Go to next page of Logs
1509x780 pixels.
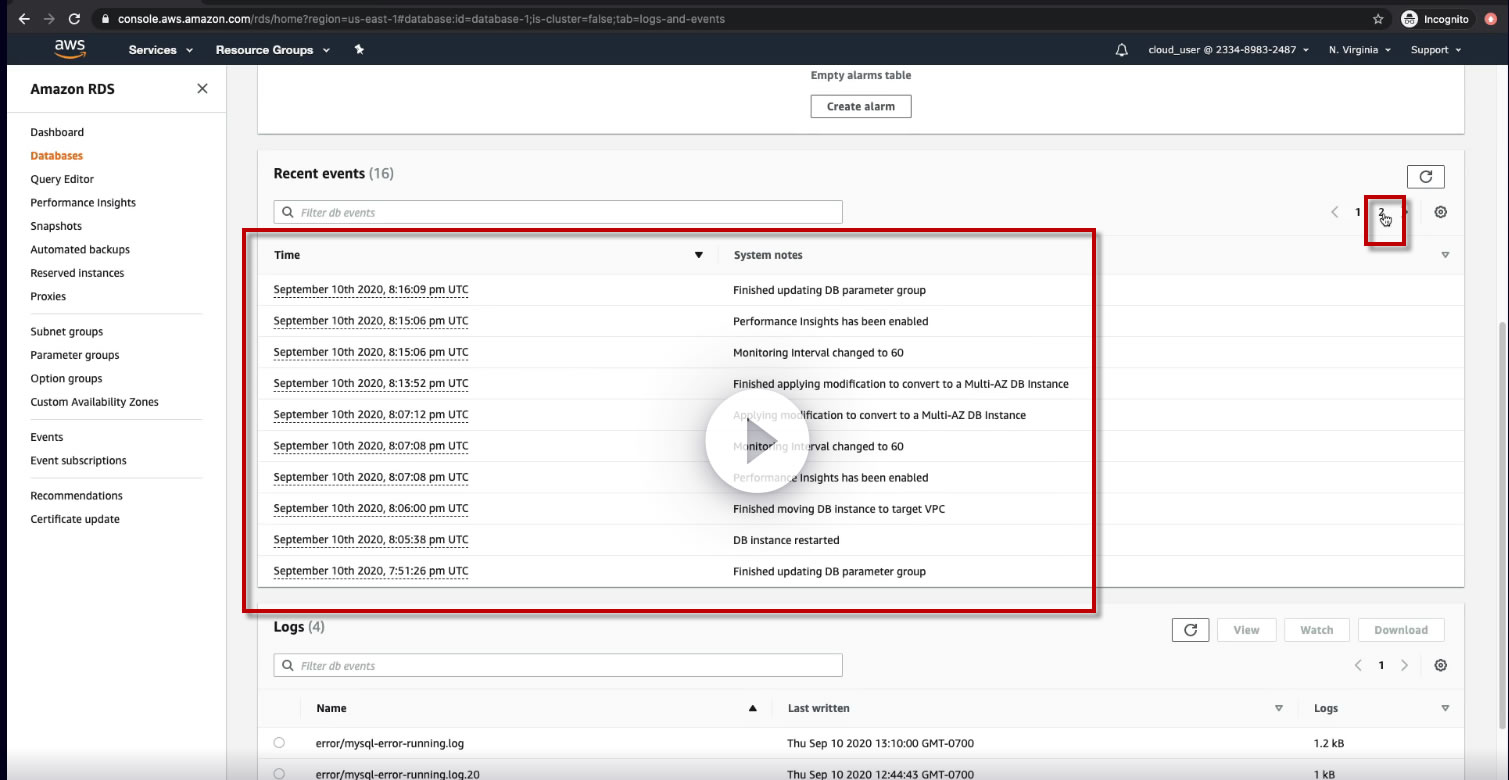click(x=1404, y=665)
